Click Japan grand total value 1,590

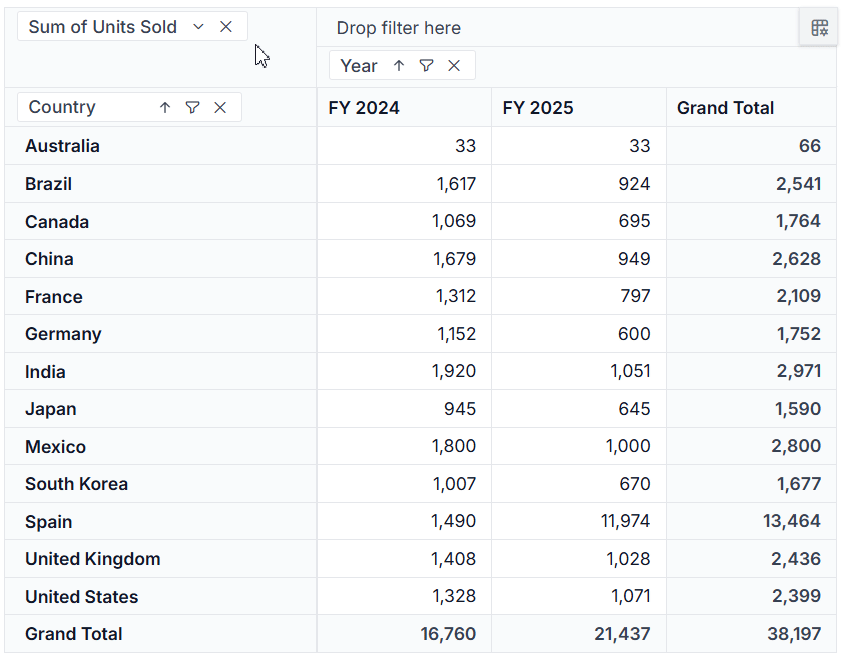pos(751,409)
